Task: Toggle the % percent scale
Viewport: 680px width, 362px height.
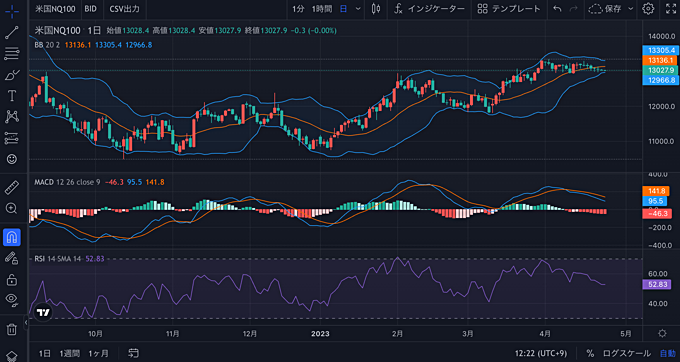Action: [x=590, y=353]
